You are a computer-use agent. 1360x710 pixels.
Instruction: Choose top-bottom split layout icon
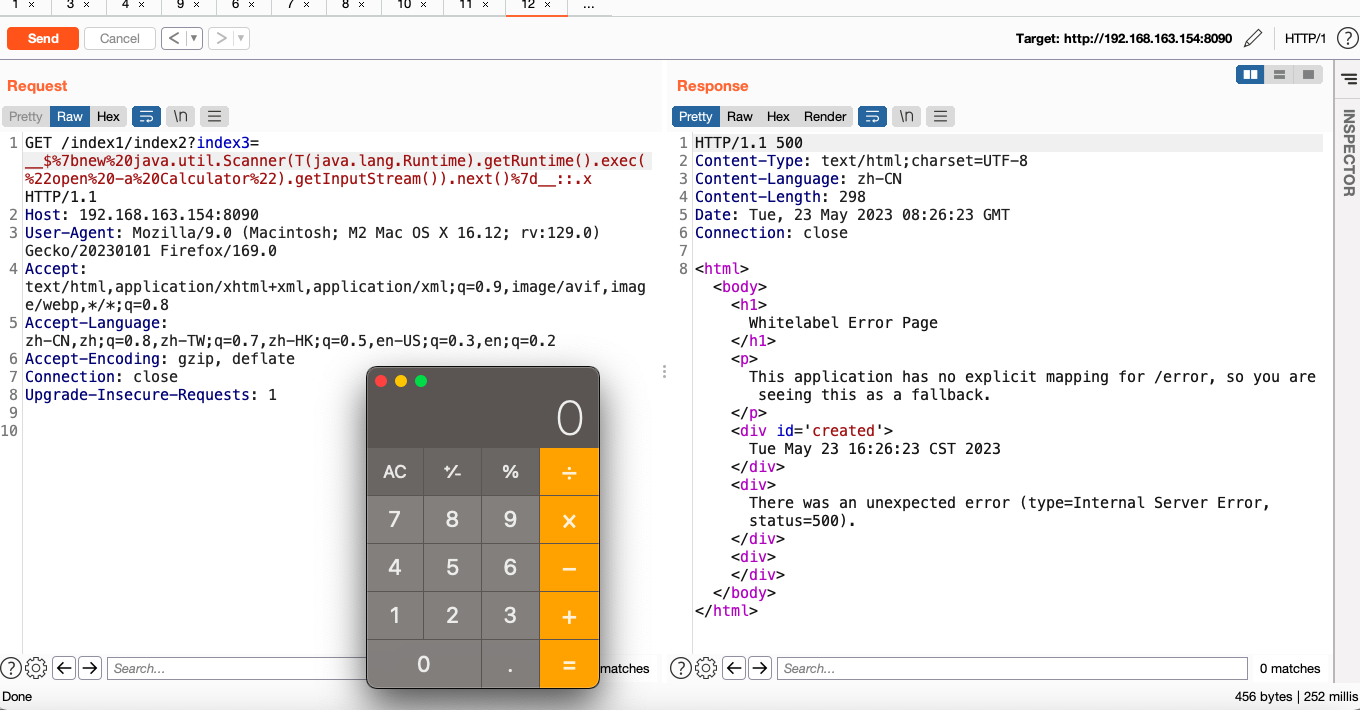click(x=1279, y=75)
